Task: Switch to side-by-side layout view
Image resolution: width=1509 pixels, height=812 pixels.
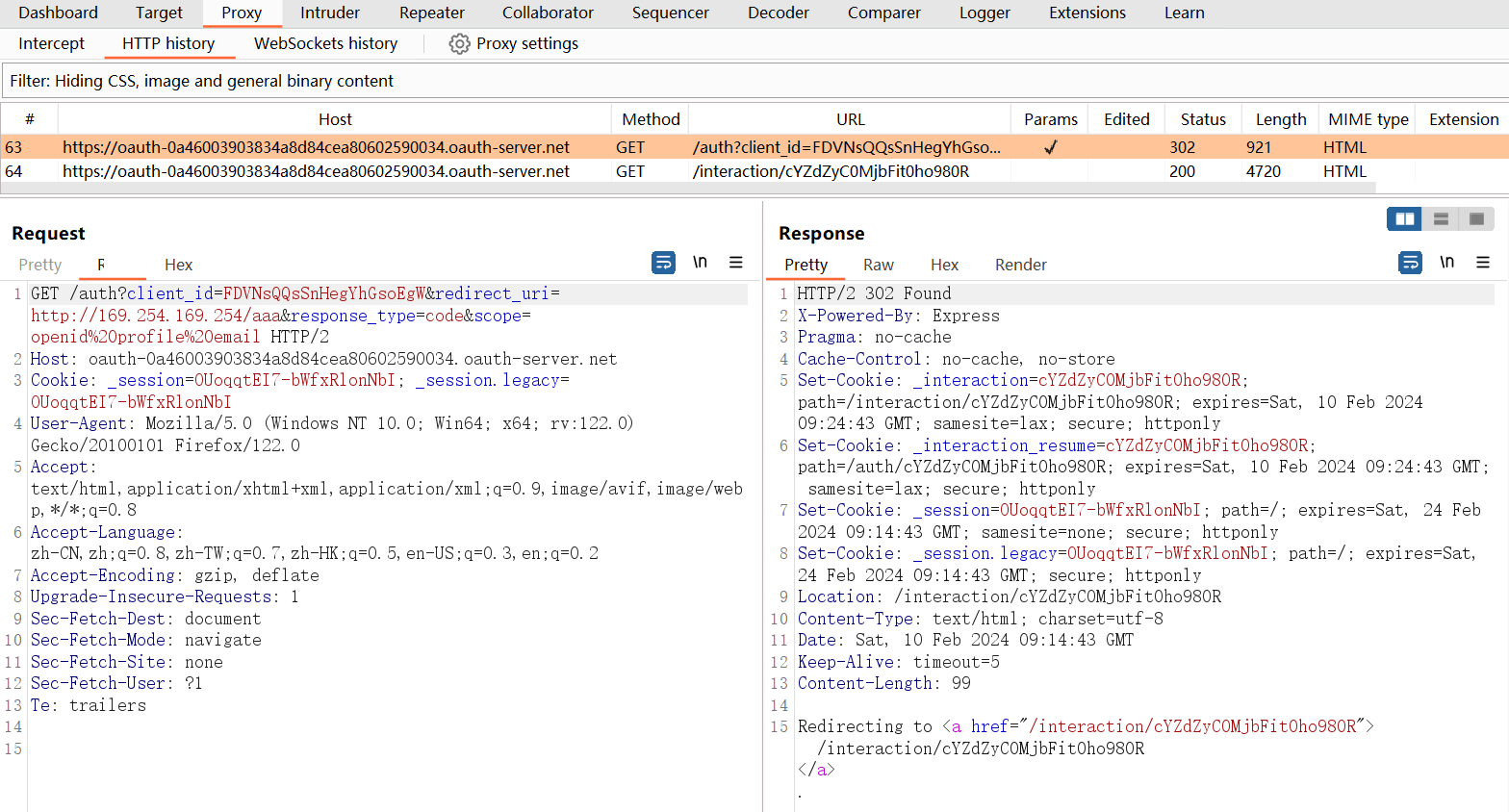Action: tap(1404, 219)
